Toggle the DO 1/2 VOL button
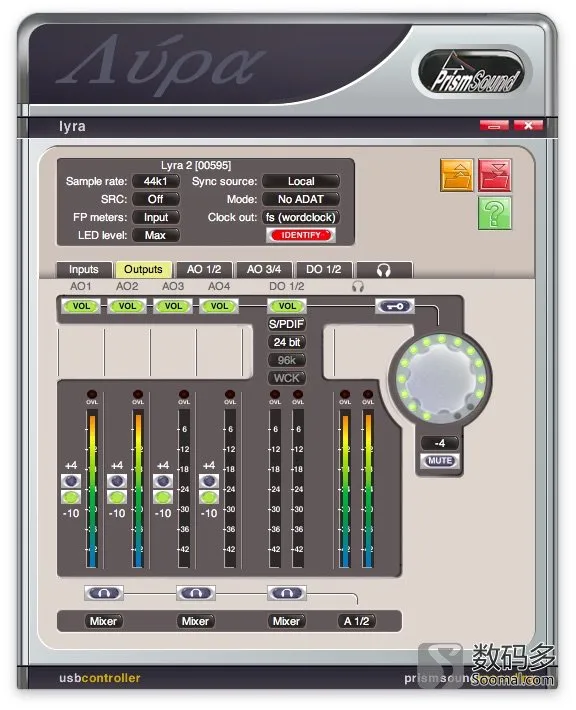The image size is (576, 710). [287, 306]
